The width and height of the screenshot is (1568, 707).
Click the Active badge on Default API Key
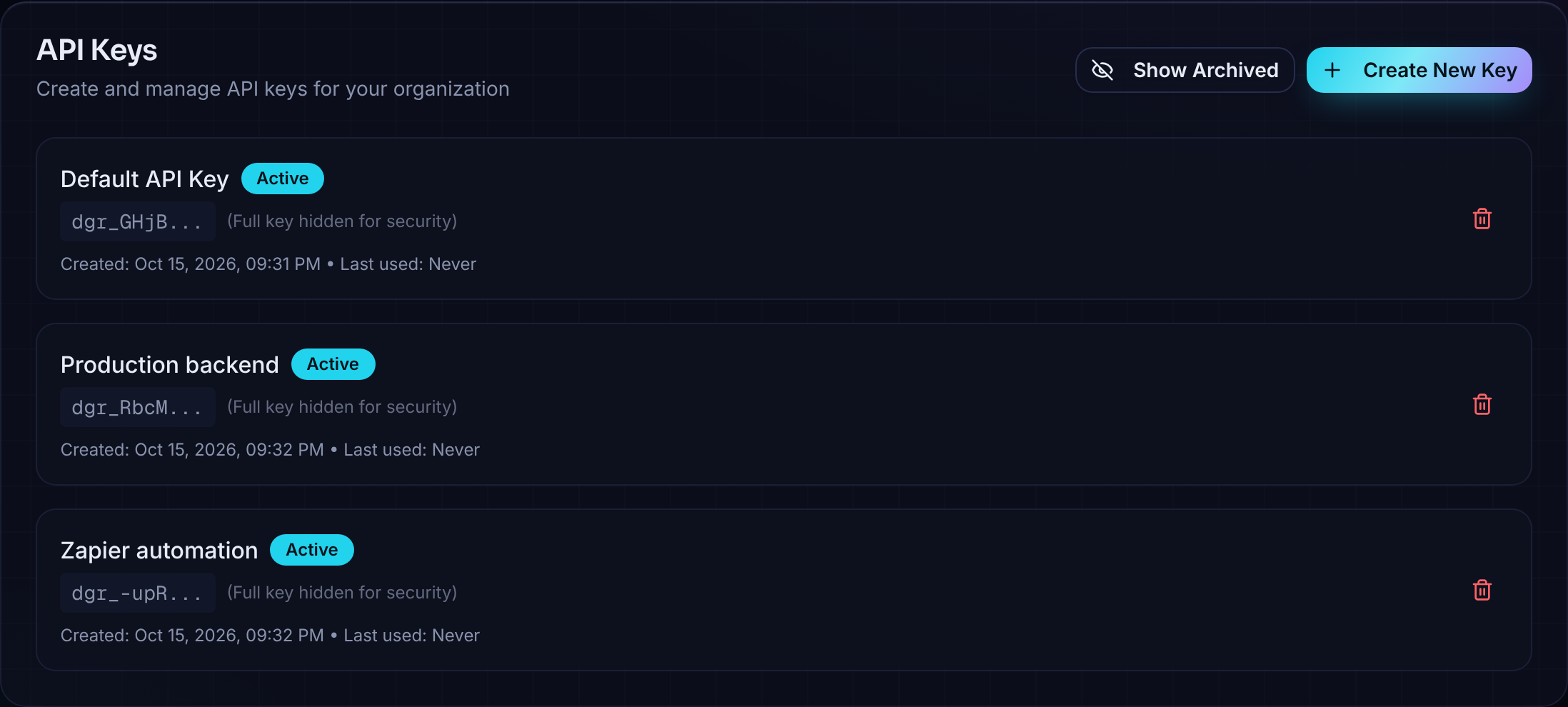point(283,179)
